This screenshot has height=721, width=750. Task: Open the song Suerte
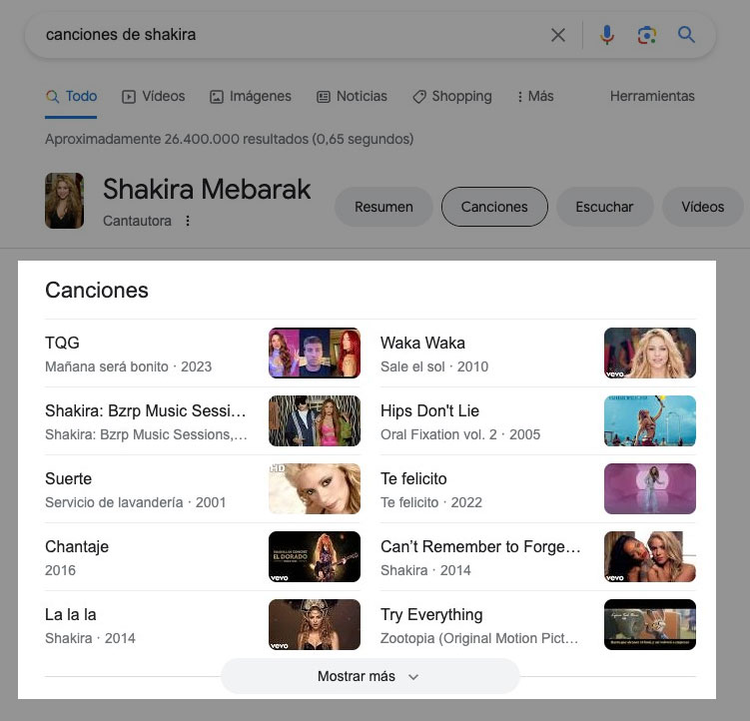68,479
